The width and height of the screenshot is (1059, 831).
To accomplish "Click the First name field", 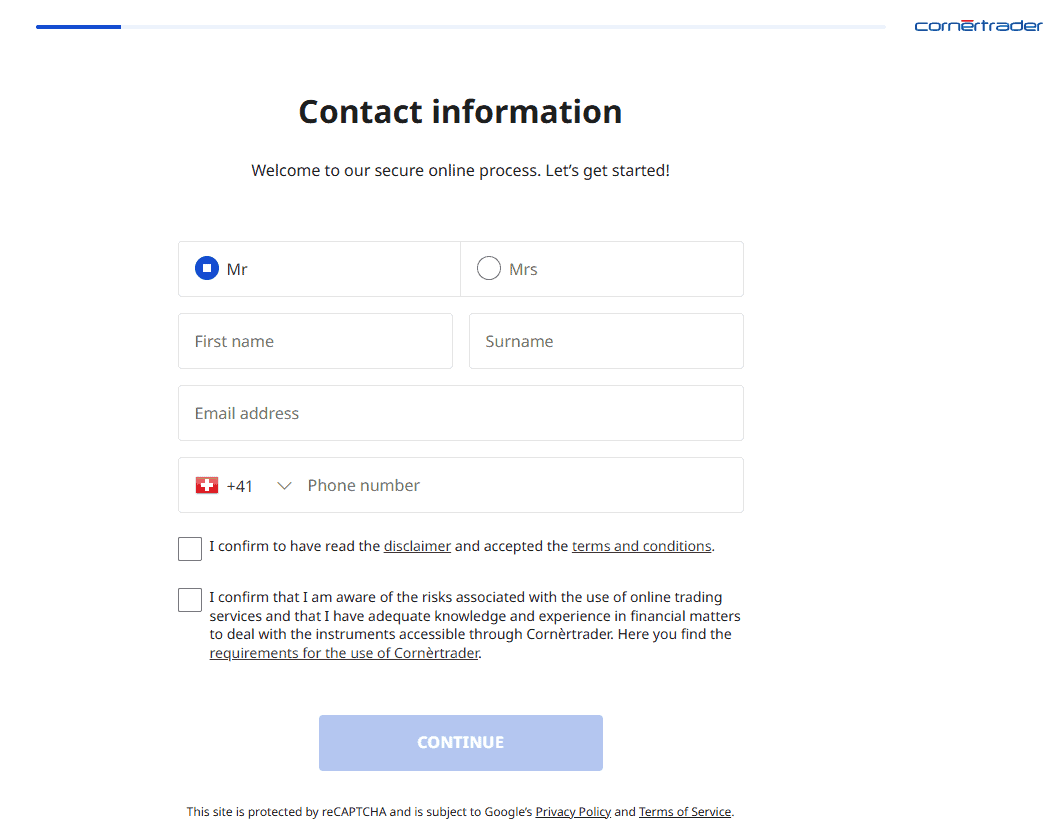I will pyautogui.click(x=315, y=341).
